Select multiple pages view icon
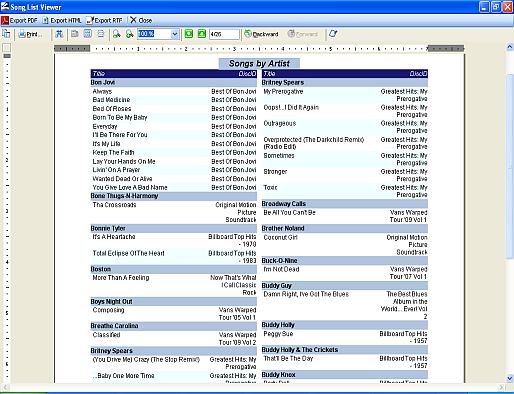514x394 pixels. point(88,34)
